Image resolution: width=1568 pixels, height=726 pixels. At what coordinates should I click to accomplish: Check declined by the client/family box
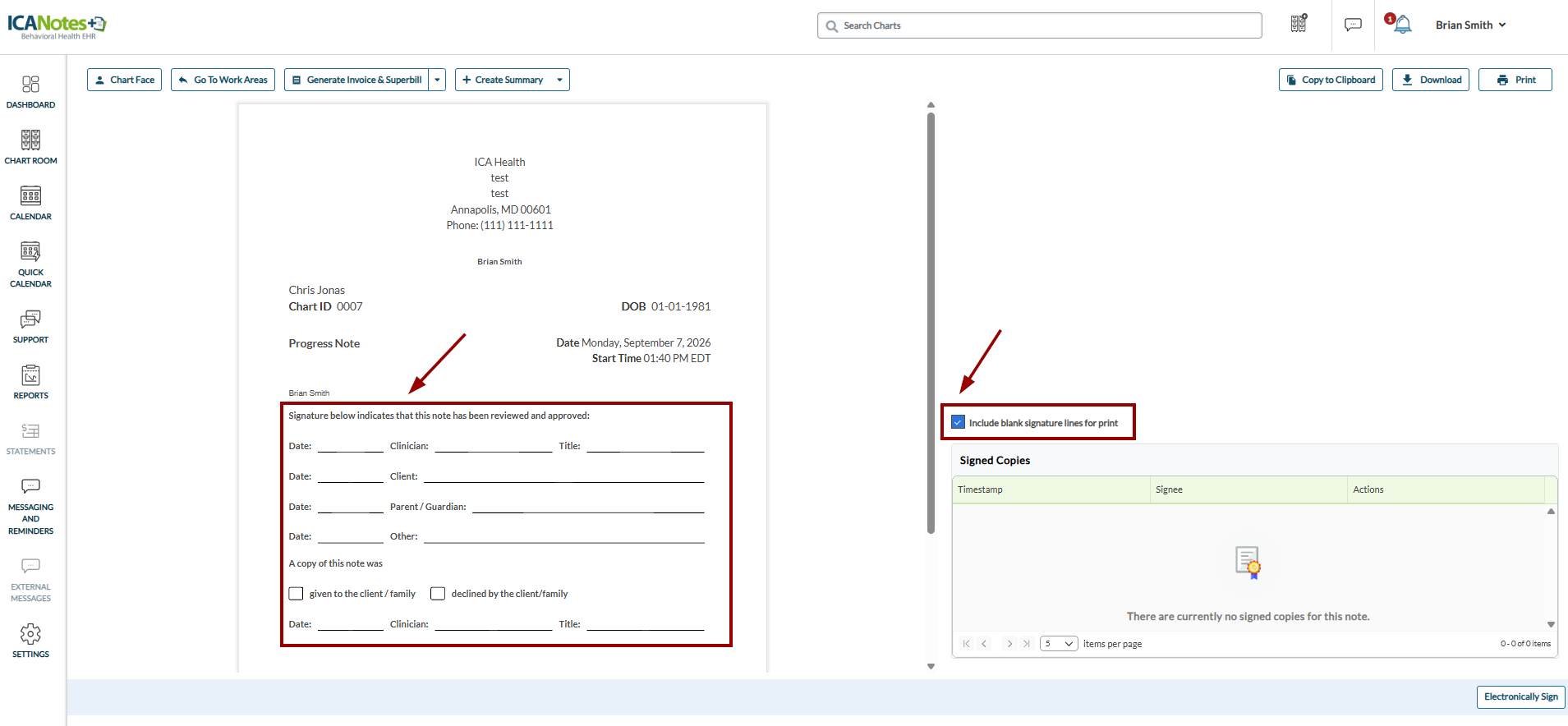coord(438,593)
